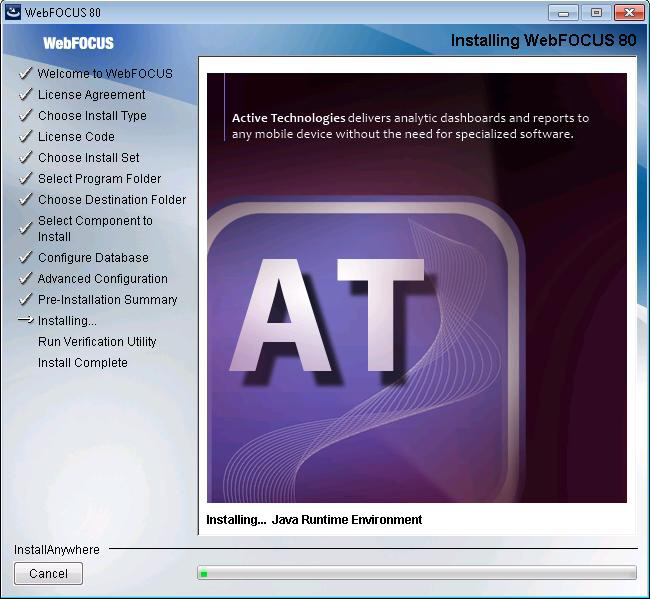Click the InstallAnywhere label
The width and height of the screenshot is (650, 599).
tap(56, 550)
